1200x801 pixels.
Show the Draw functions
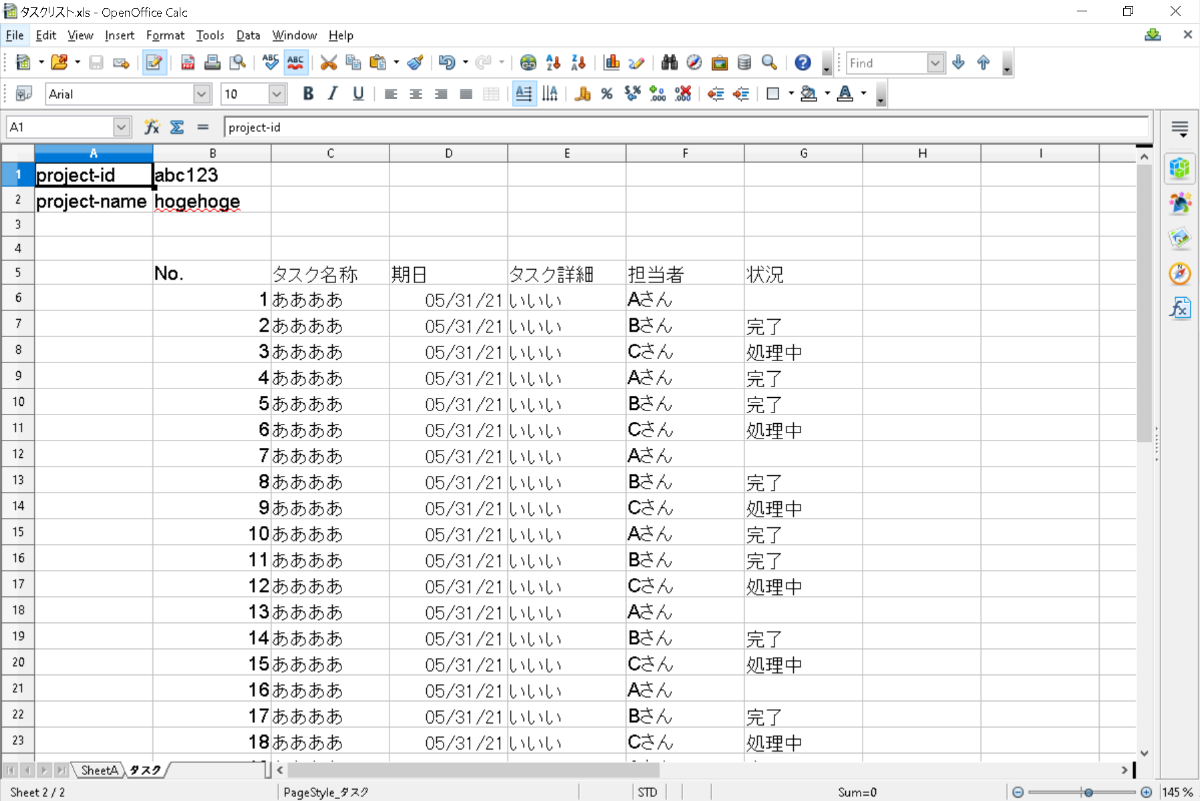(636, 62)
